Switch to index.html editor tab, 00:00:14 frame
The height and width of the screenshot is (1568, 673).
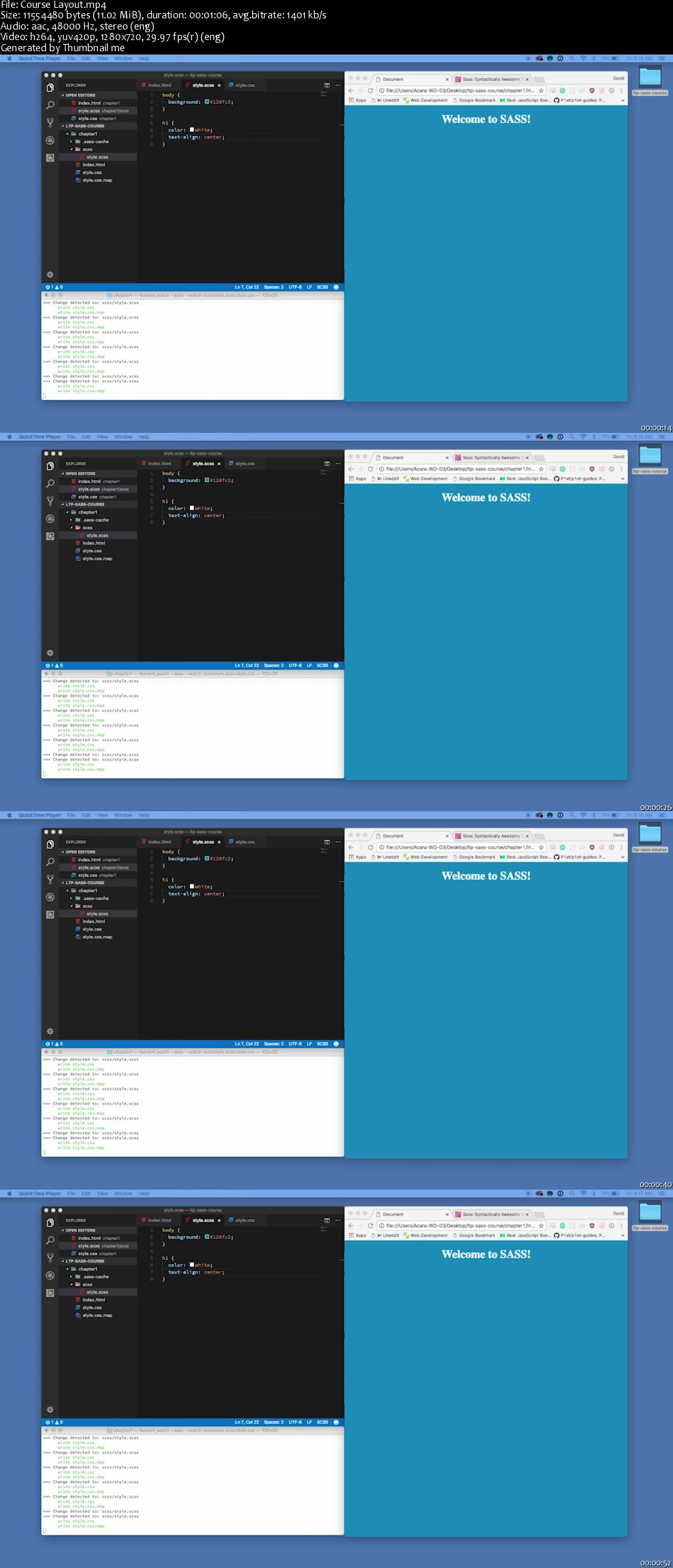pyautogui.click(x=159, y=85)
